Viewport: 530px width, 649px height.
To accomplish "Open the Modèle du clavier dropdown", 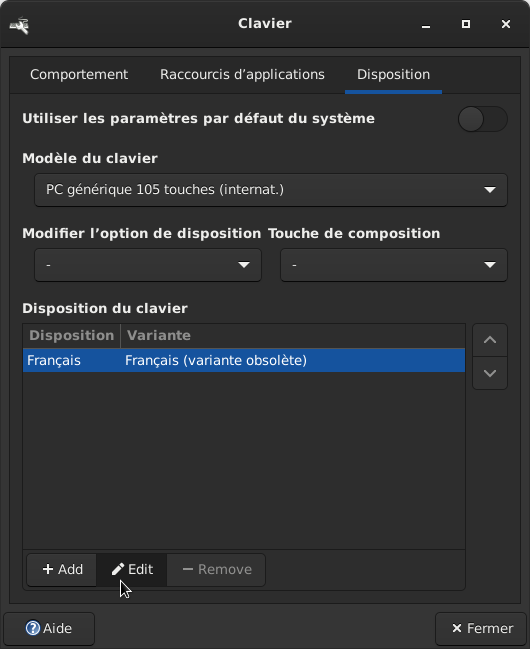I will click(271, 190).
